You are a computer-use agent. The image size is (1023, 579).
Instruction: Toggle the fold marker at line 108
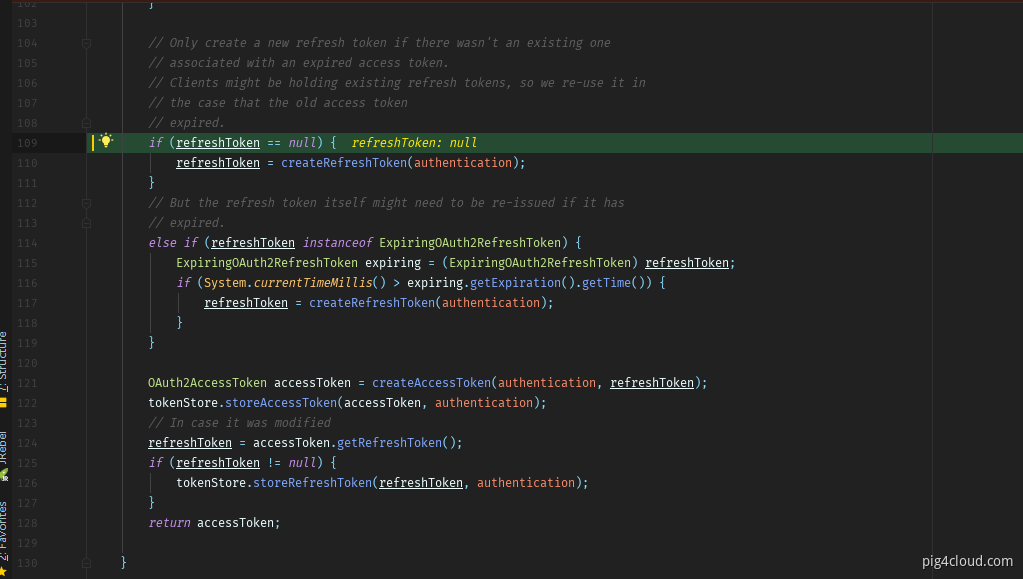[x=86, y=123]
